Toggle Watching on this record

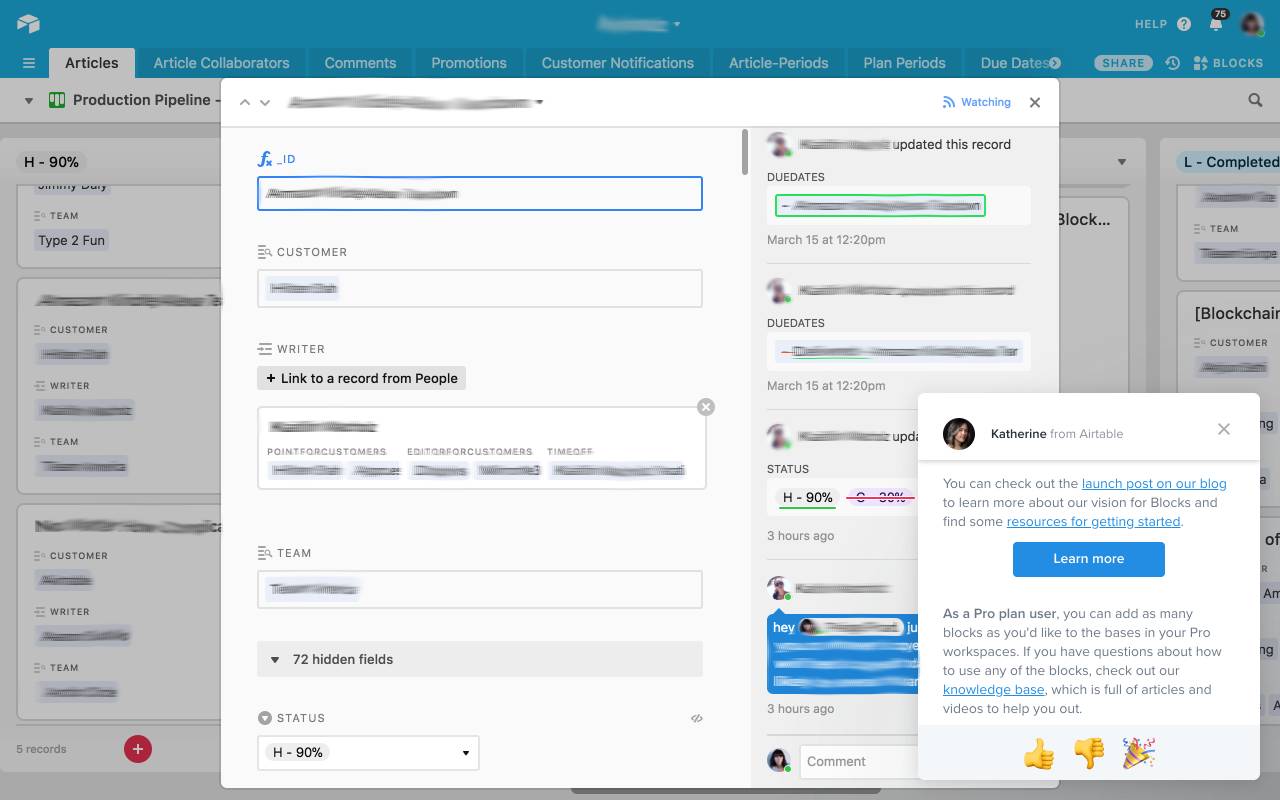[976, 102]
